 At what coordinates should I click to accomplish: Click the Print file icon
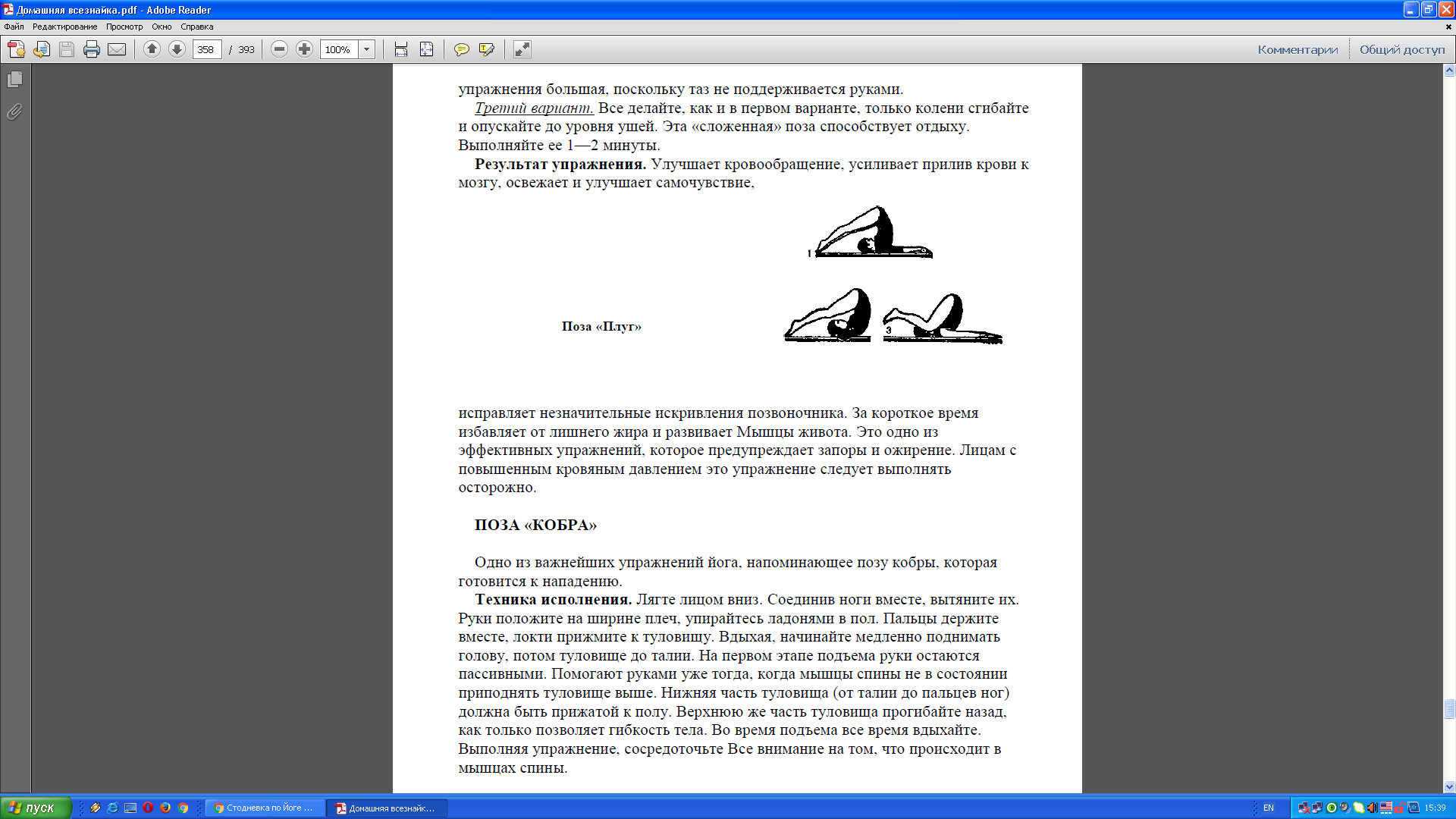click(92, 49)
